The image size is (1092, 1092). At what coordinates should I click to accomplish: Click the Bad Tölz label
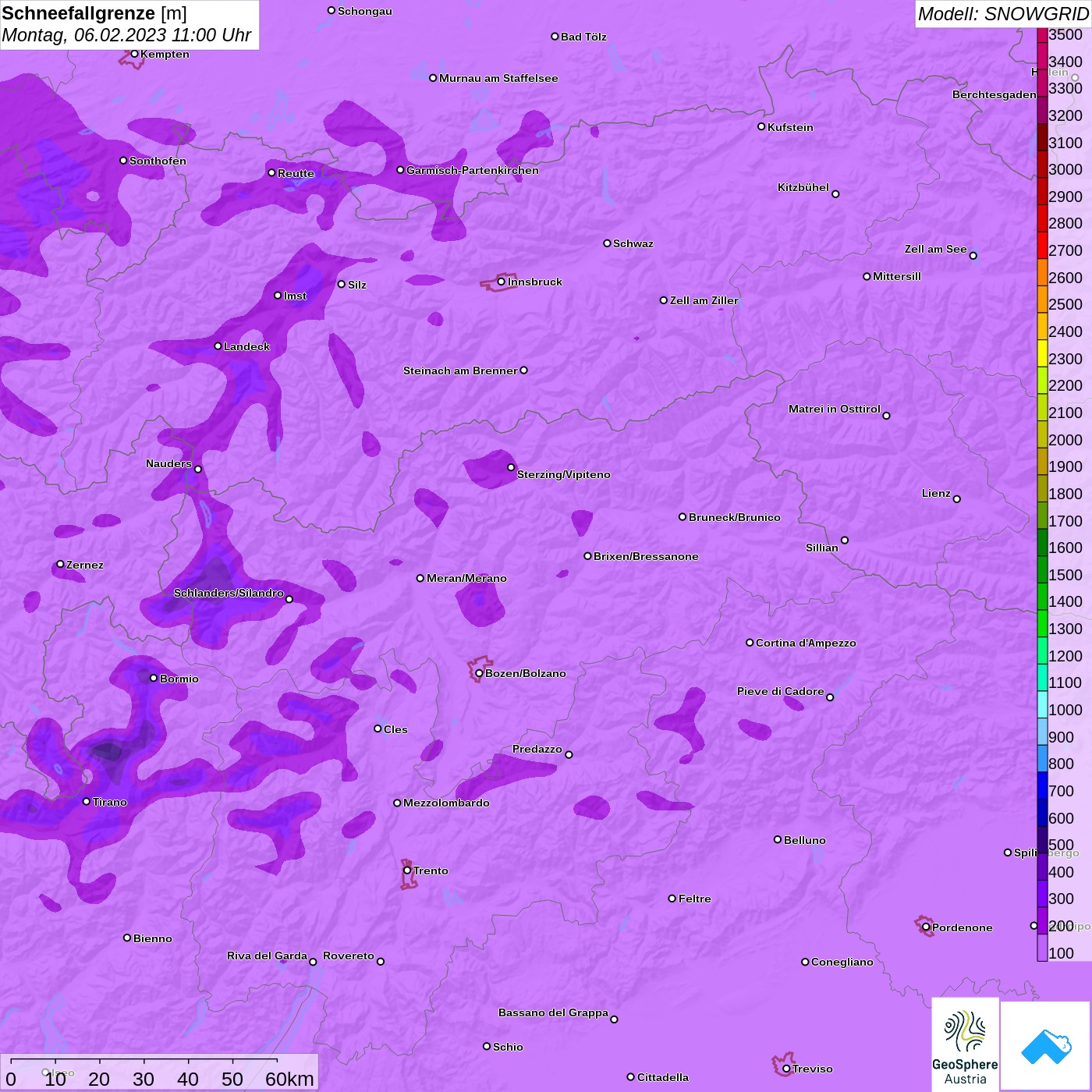[583, 37]
